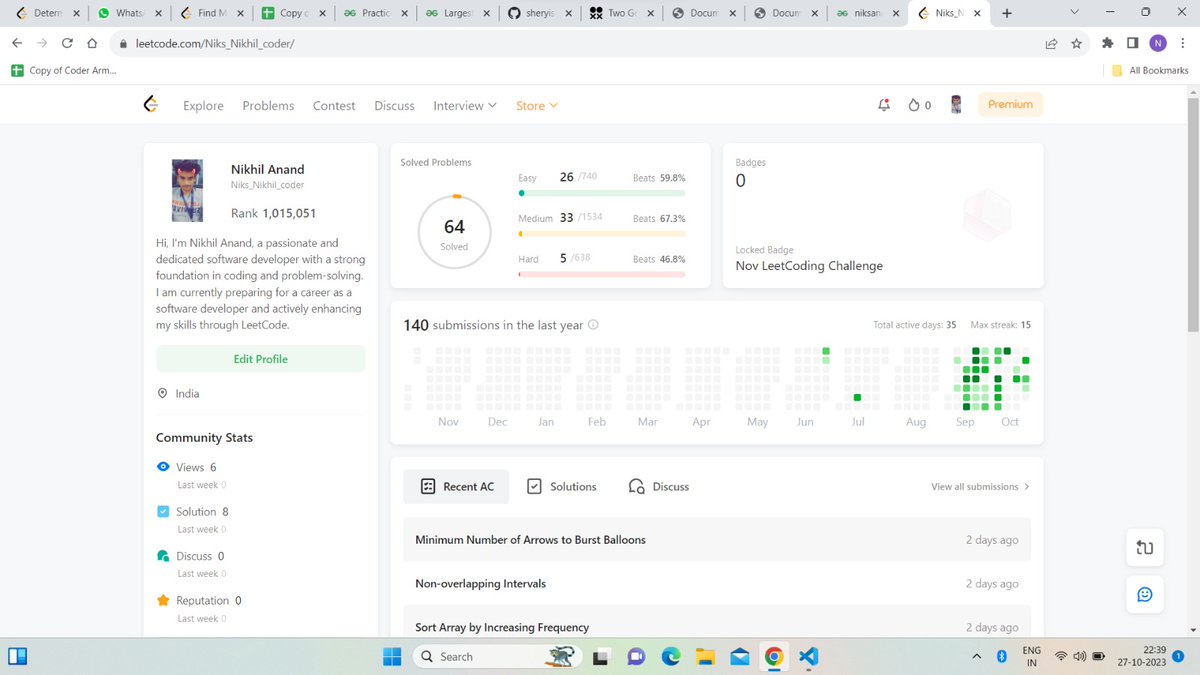Bookmark this page with star icon

[1076, 44]
